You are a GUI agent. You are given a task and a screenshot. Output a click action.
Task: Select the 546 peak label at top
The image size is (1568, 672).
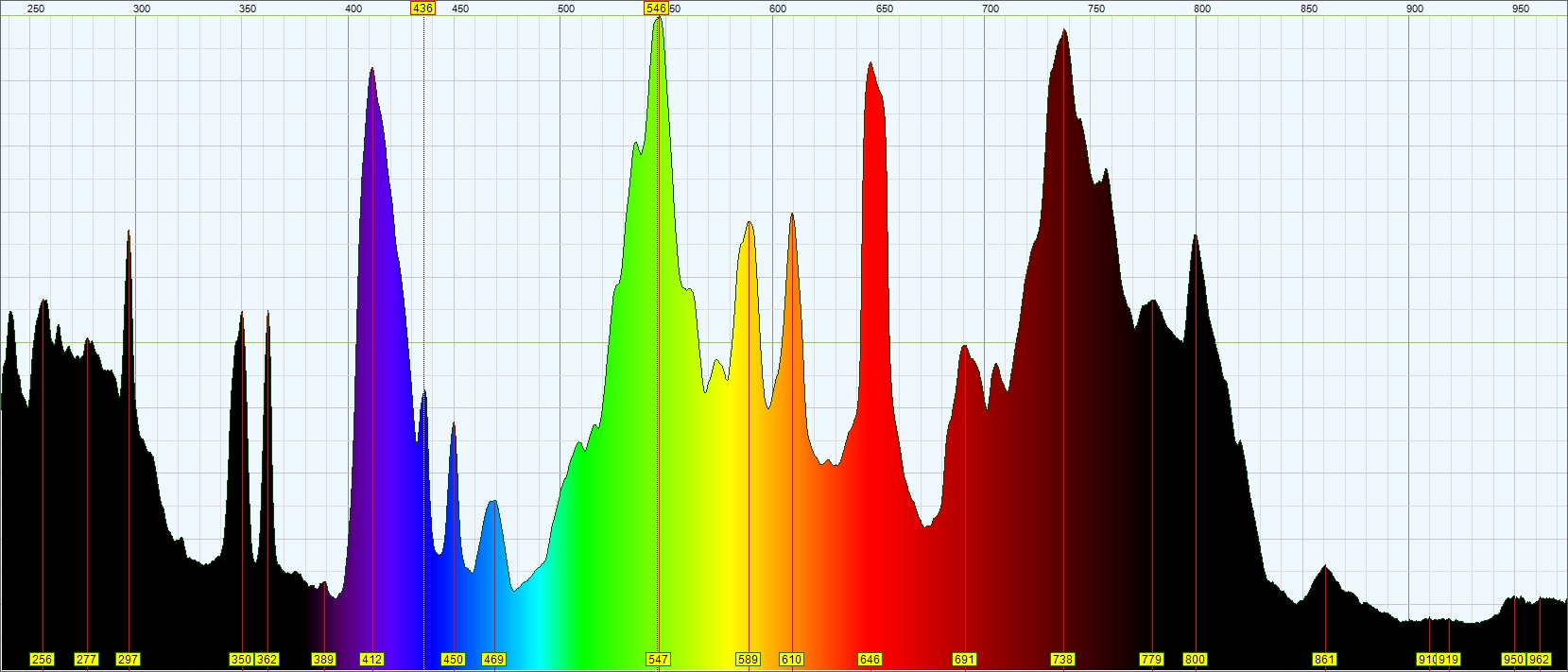point(656,9)
